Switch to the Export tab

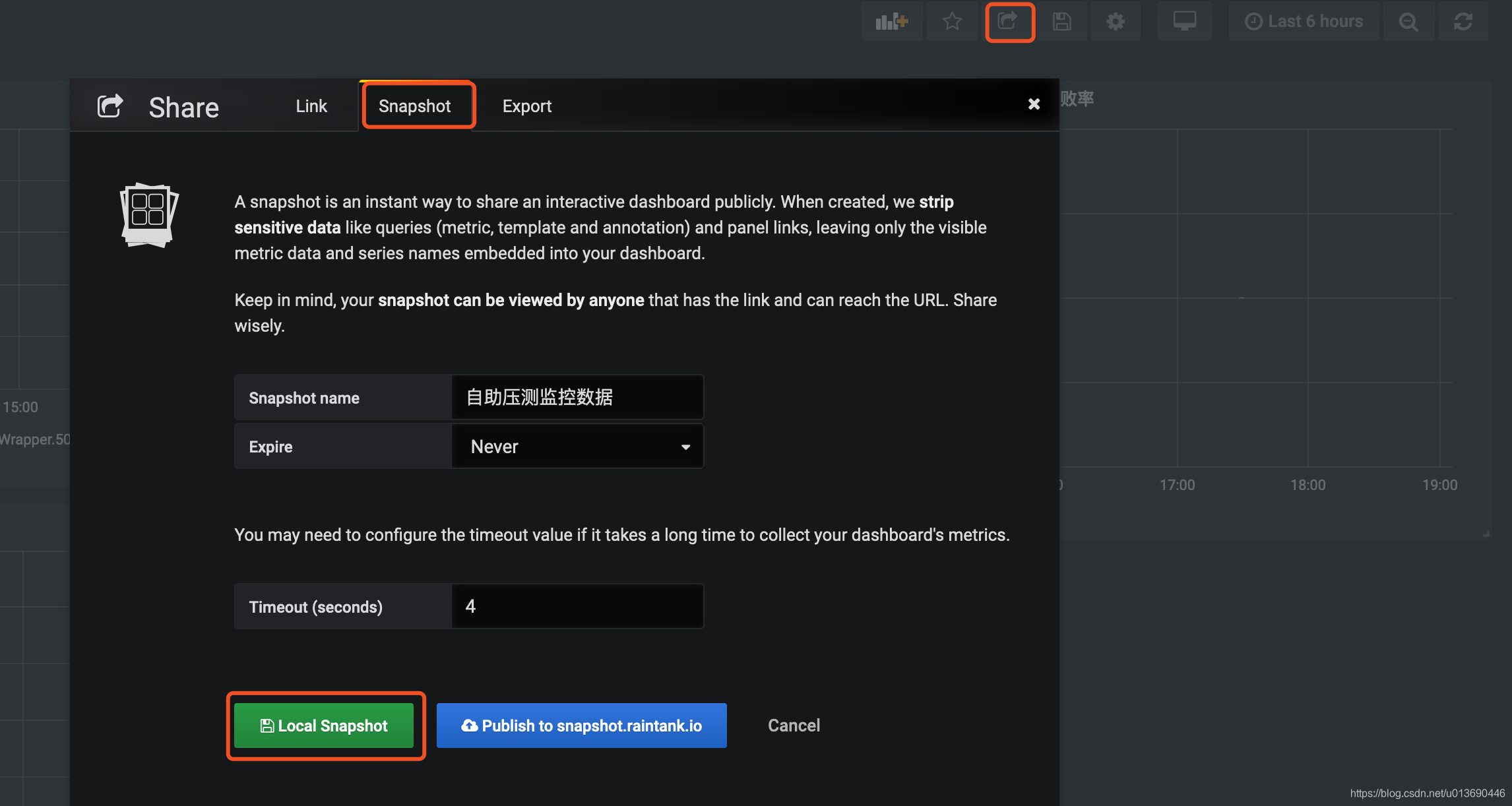tap(526, 106)
